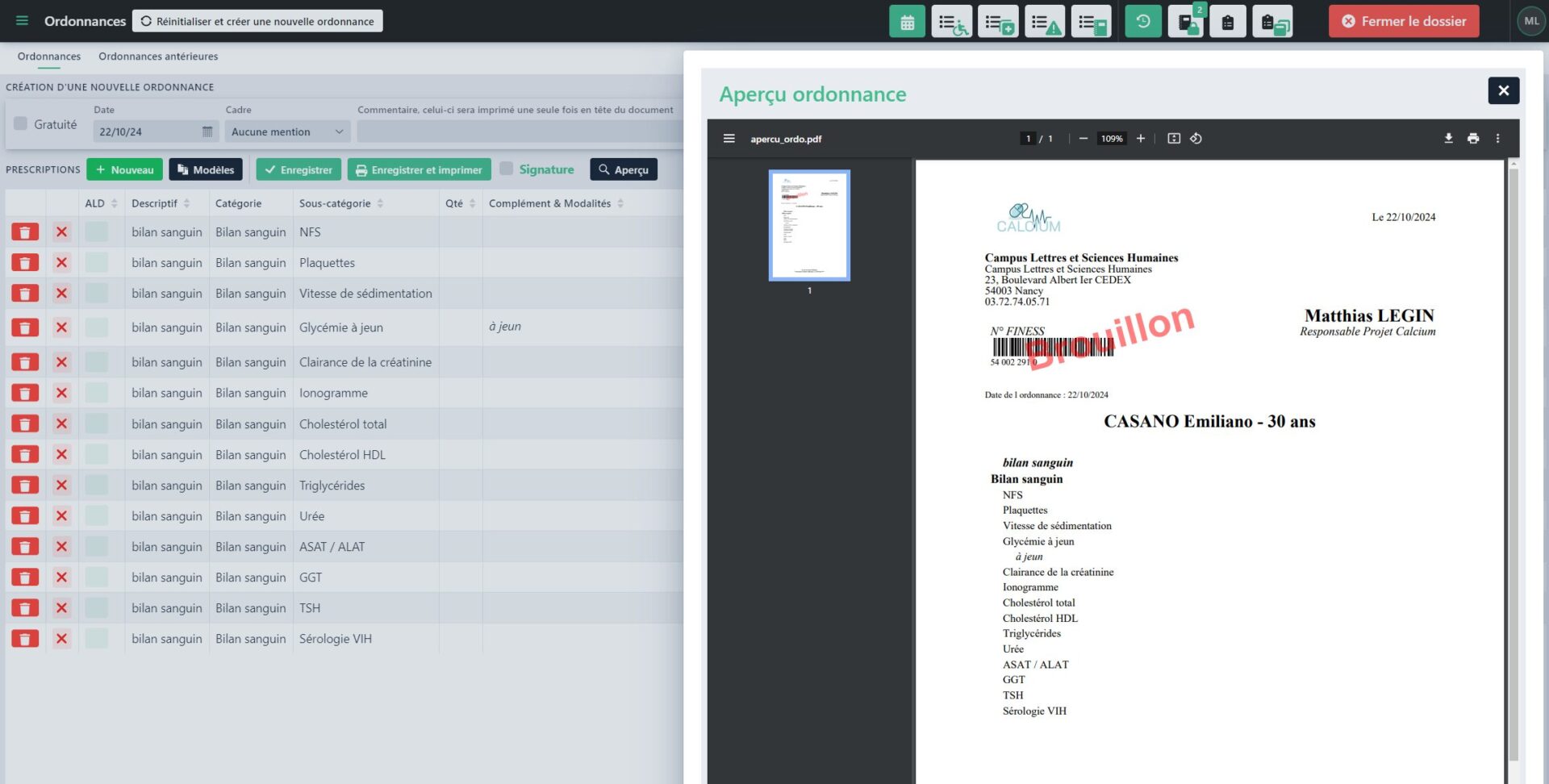
Task: Check the ALD box for TSH row
Action: pos(97,608)
